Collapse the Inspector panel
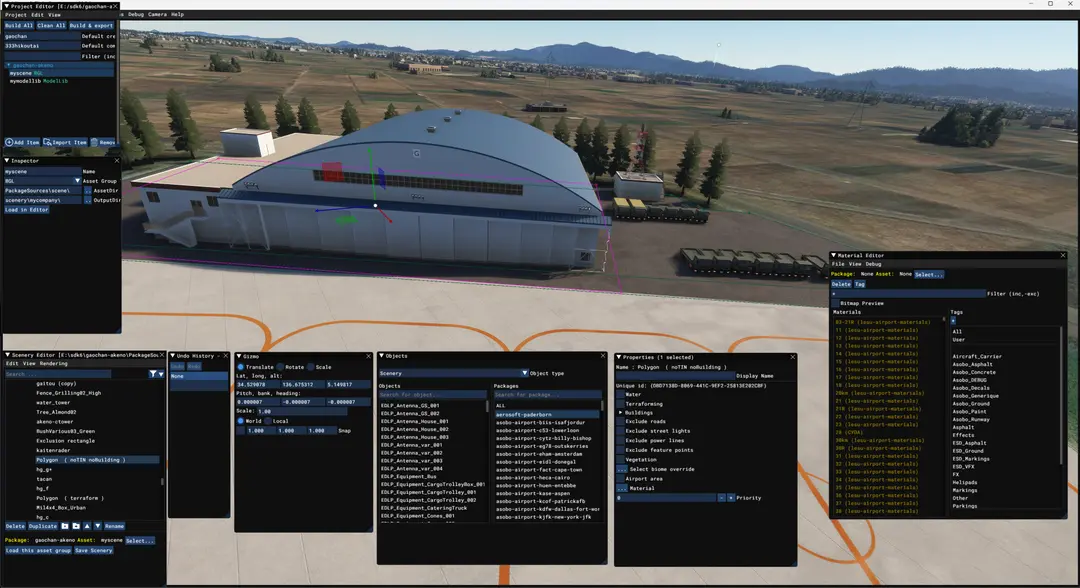 click(x=7, y=160)
